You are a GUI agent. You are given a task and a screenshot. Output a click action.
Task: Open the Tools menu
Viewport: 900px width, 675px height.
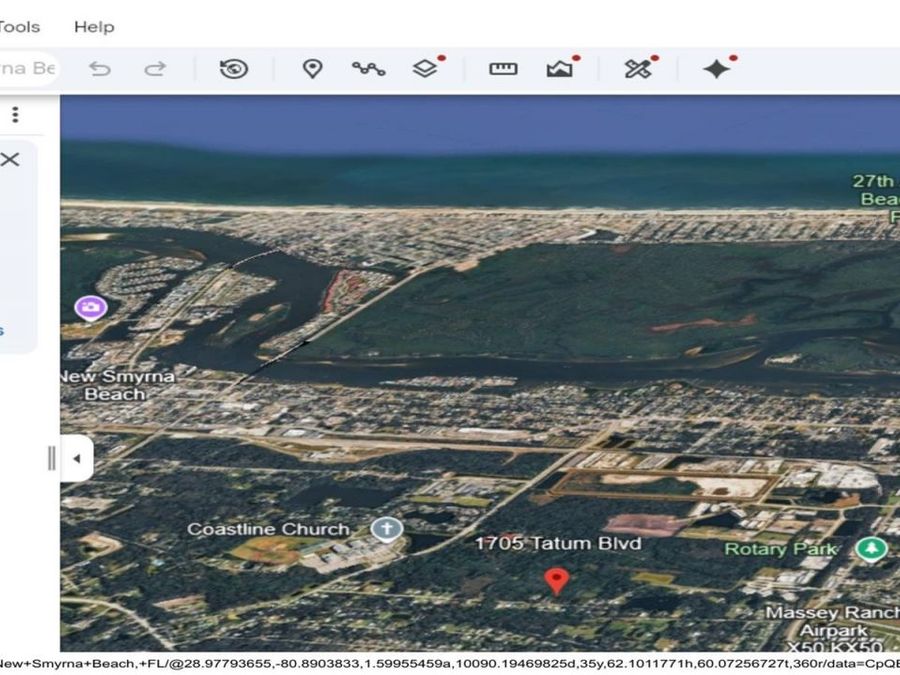pyautogui.click(x=19, y=27)
